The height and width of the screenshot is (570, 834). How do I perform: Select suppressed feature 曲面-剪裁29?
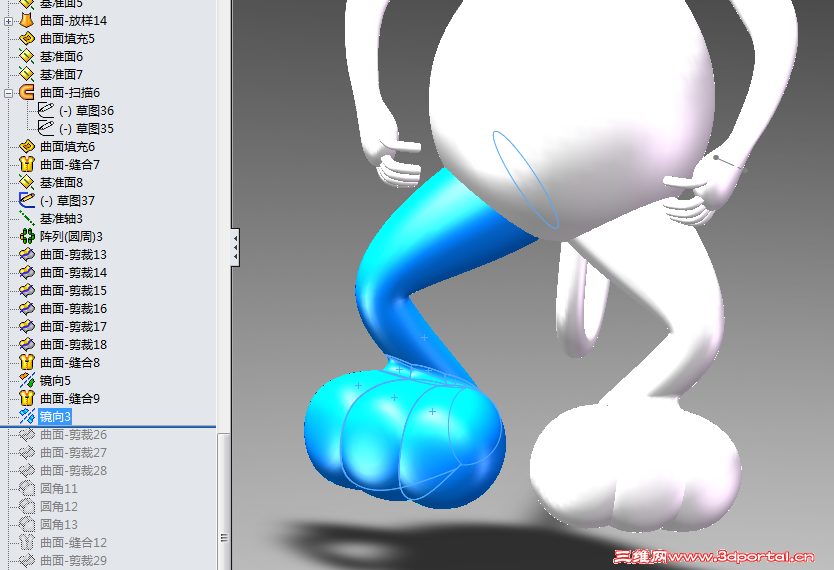pyautogui.click(x=73, y=560)
